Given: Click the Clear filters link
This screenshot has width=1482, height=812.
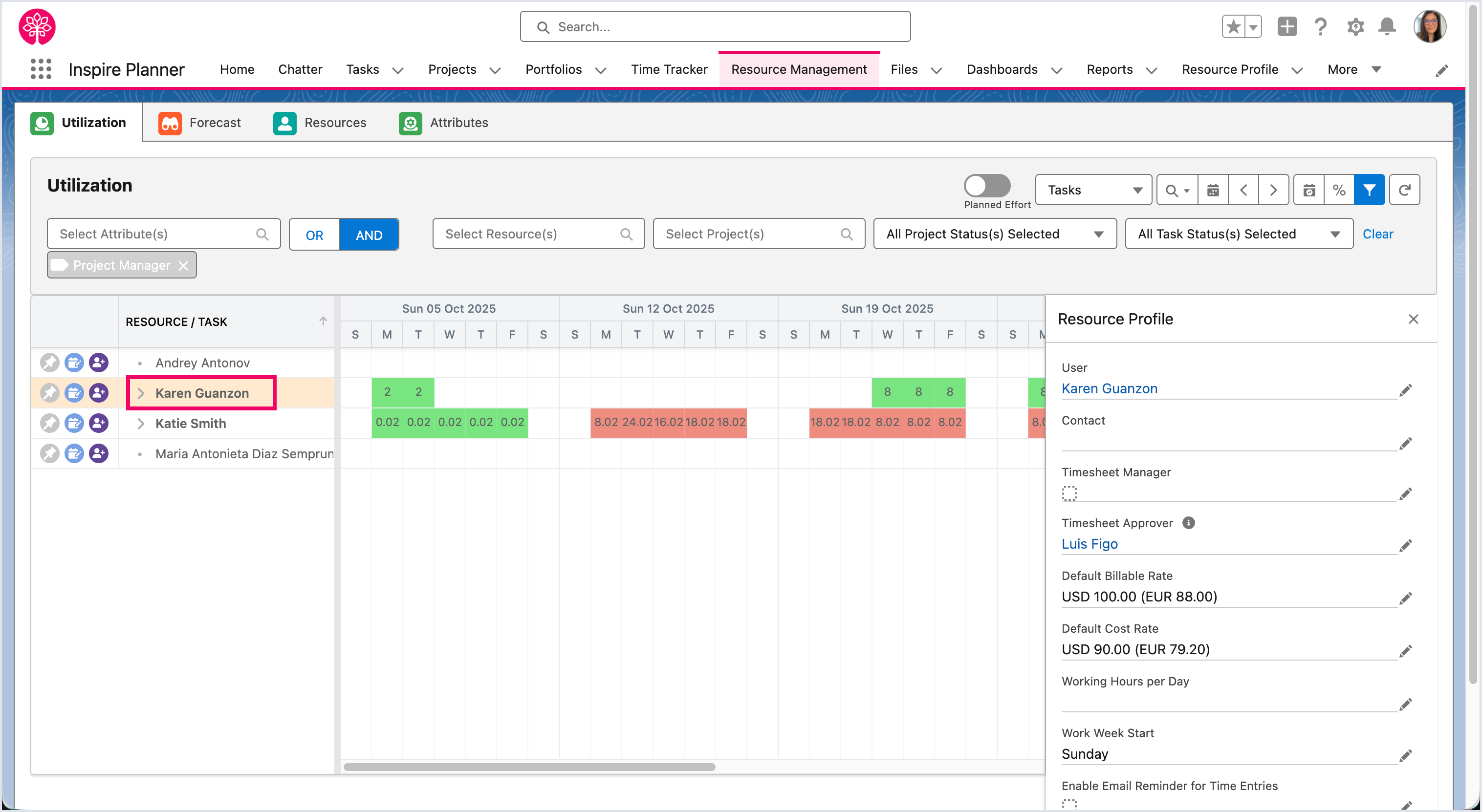Looking at the screenshot, I should (1377, 234).
